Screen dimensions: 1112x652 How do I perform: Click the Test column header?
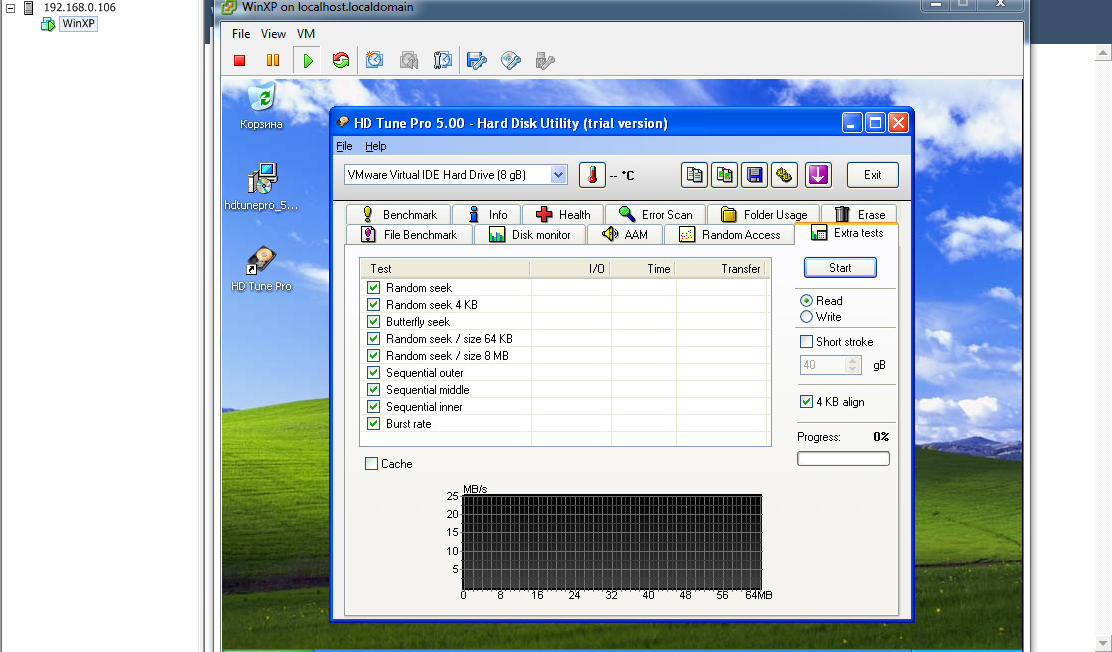point(445,269)
